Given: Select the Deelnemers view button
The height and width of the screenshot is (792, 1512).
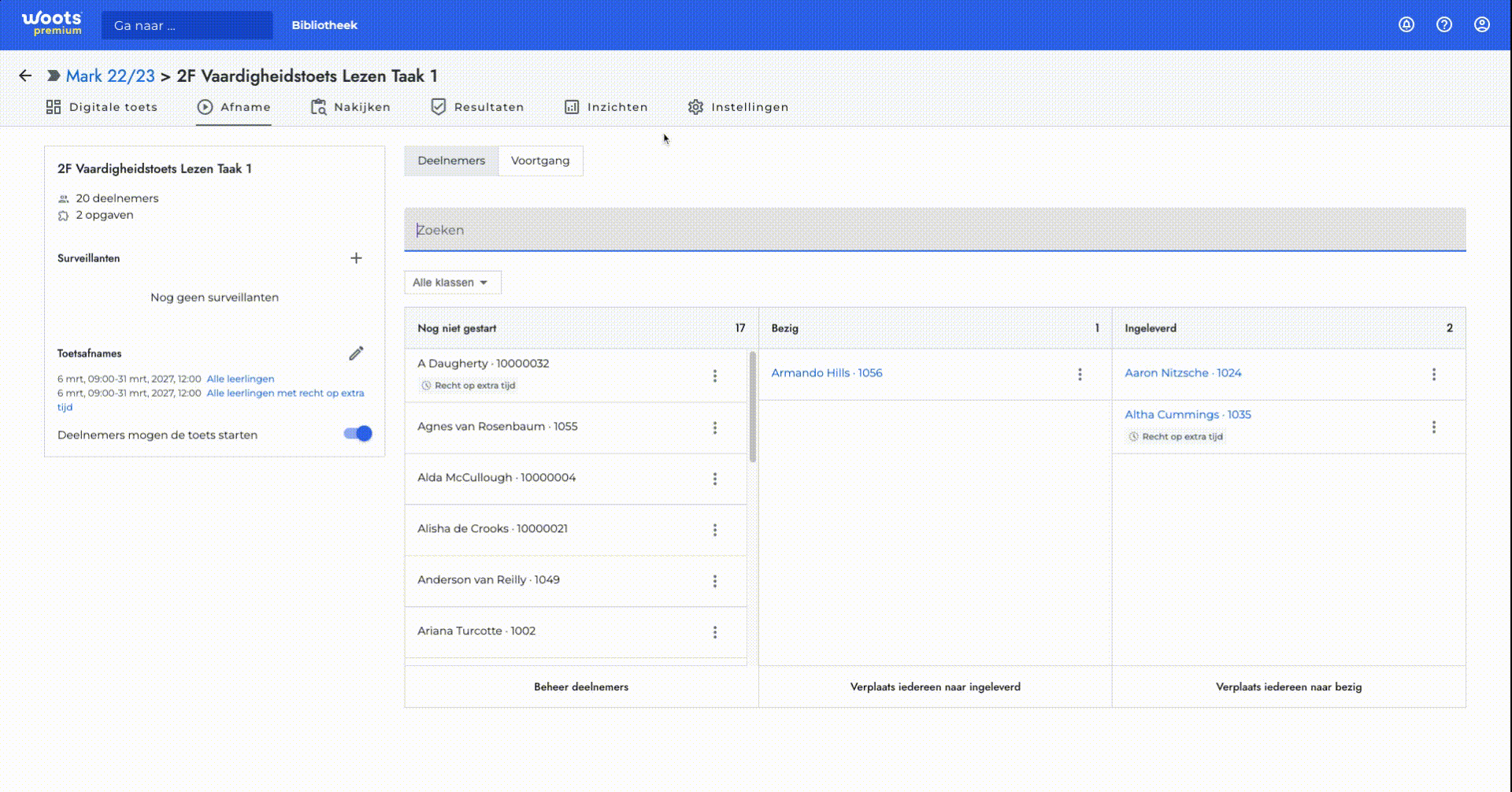Looking at the screenshot, I should click(x=451, y=161).
